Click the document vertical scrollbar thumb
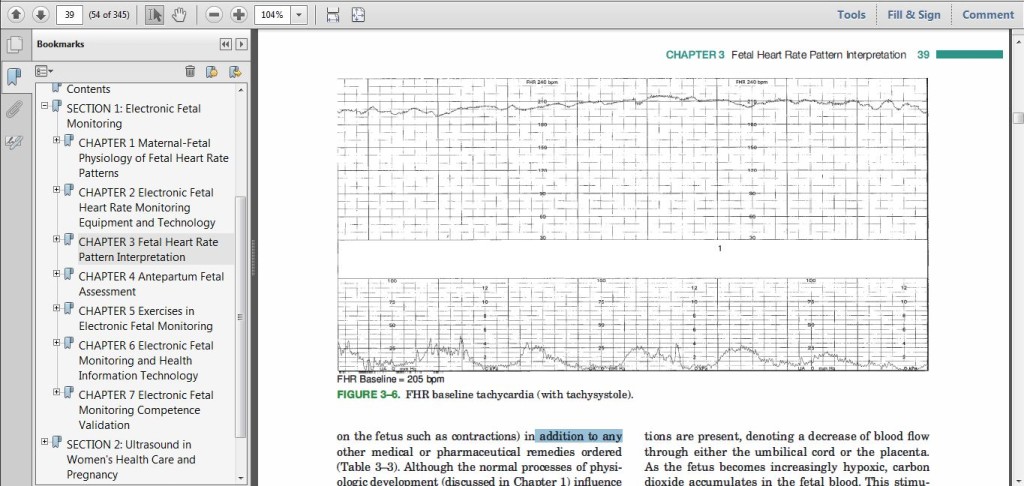 coord(1018,118)
